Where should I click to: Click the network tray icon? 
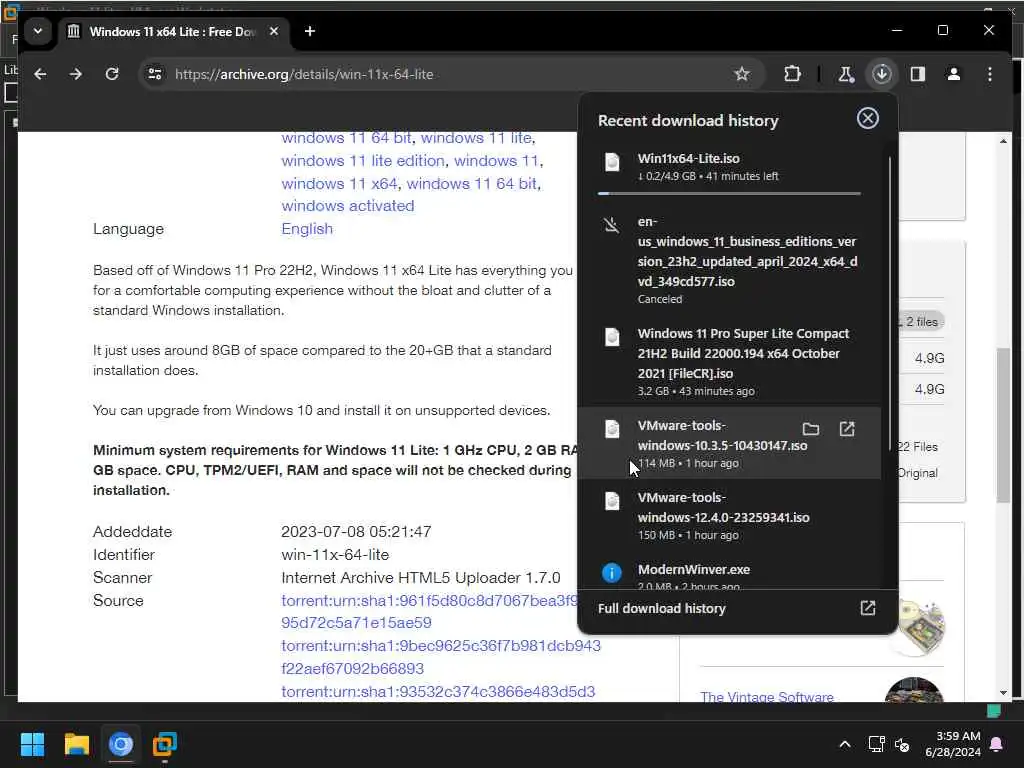click(876, 744)
